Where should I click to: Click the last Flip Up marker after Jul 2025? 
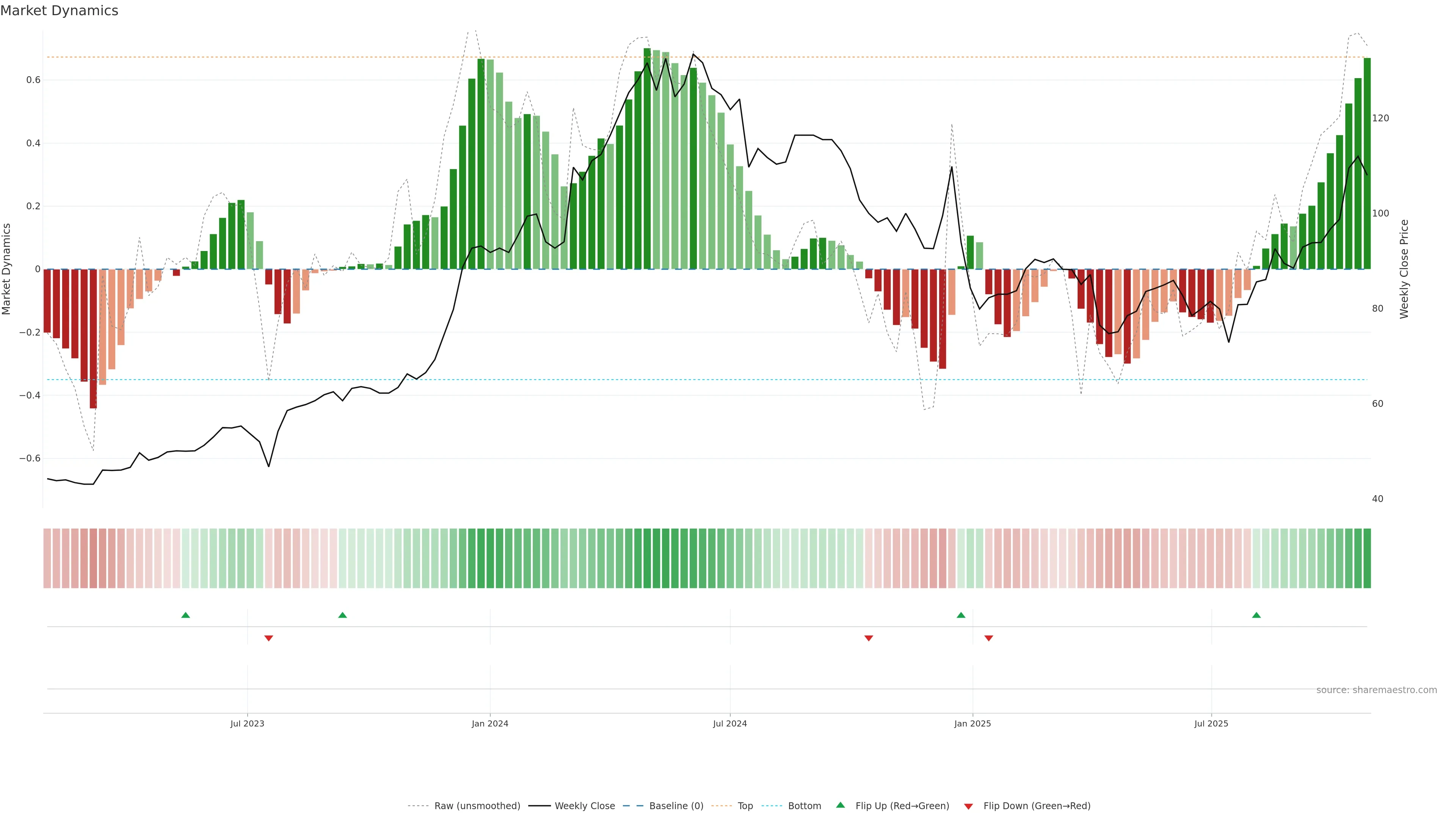point(1256,615)
